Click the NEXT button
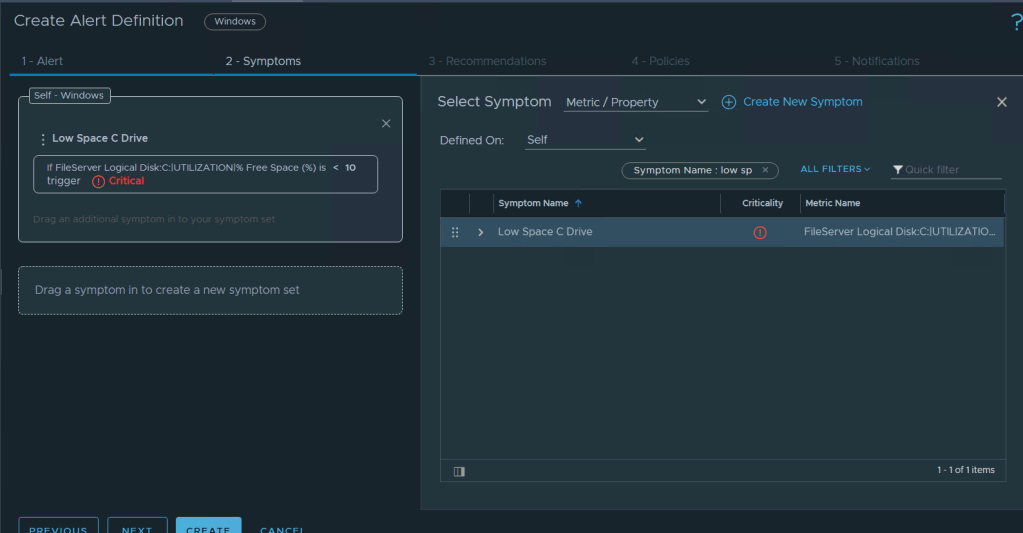Image resolution: width=1023 pixels, height=533 pixels. coord(137,526)
